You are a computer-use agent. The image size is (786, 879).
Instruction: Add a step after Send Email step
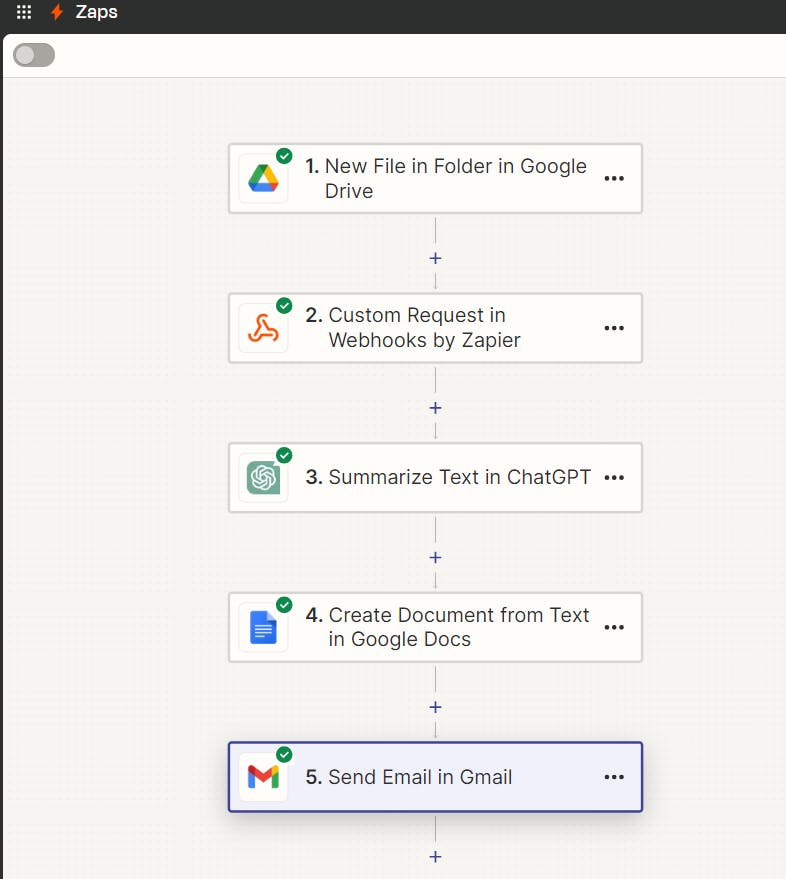tap(435, 856)
